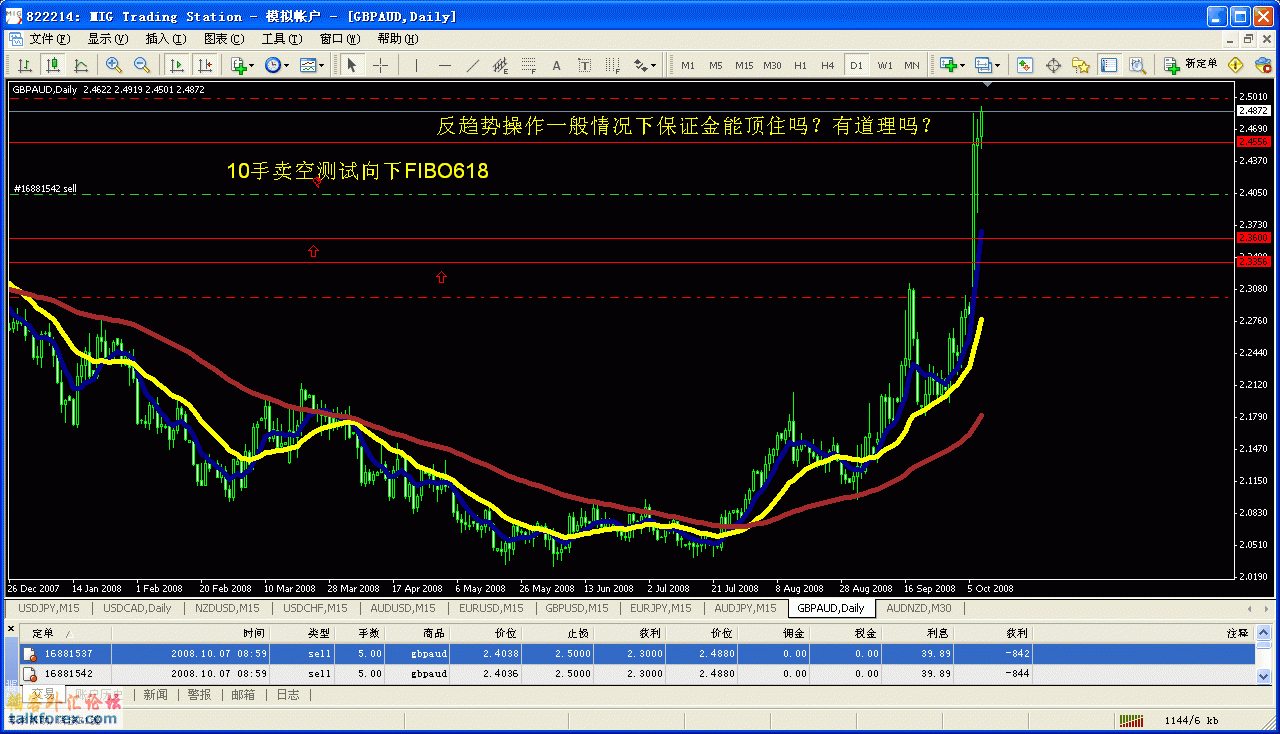The width and height of the screenshot is (1280, 734).
Task: Open the 图表 menu
Action: click(x=223, y=39)
